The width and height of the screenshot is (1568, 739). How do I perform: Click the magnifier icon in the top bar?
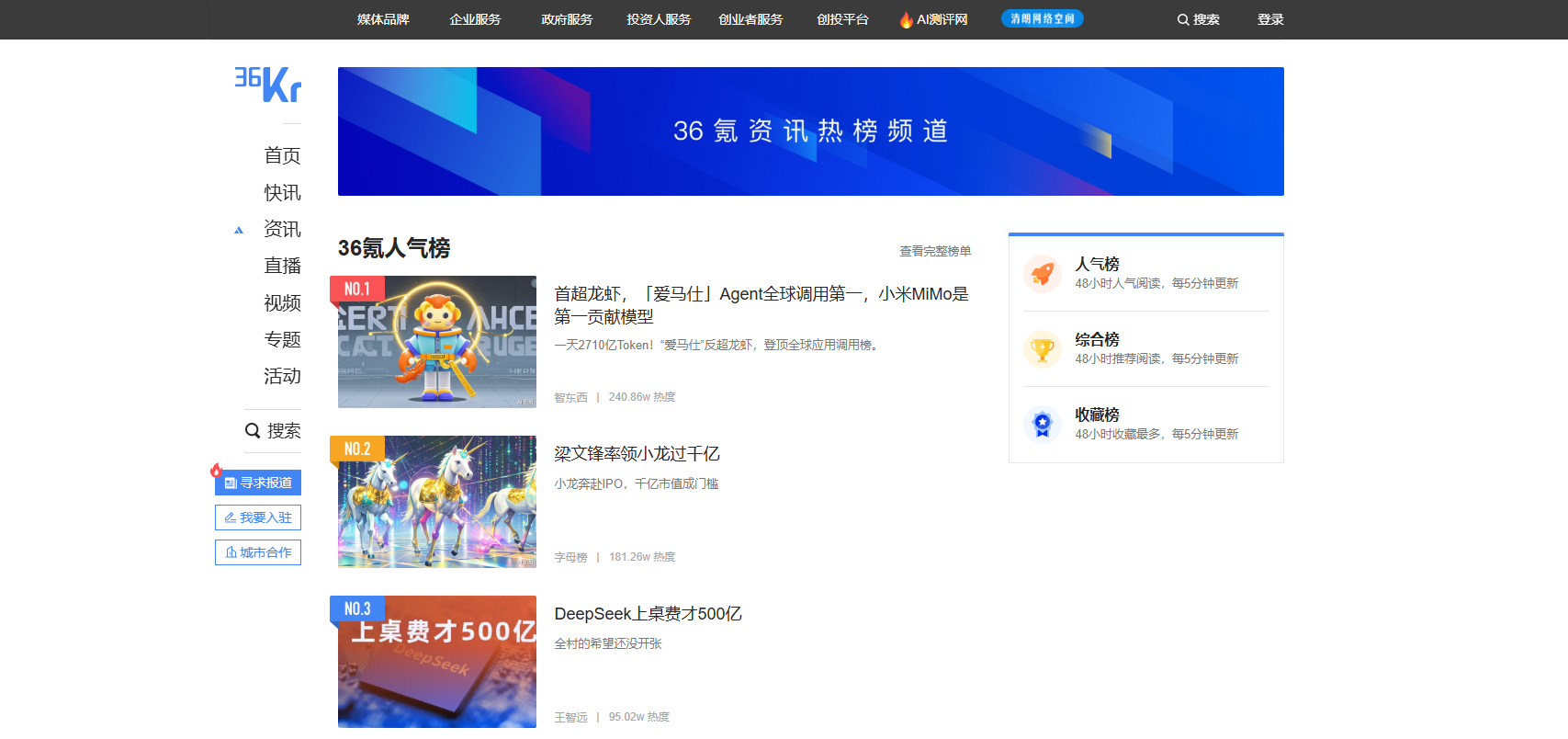point(1183,19)
